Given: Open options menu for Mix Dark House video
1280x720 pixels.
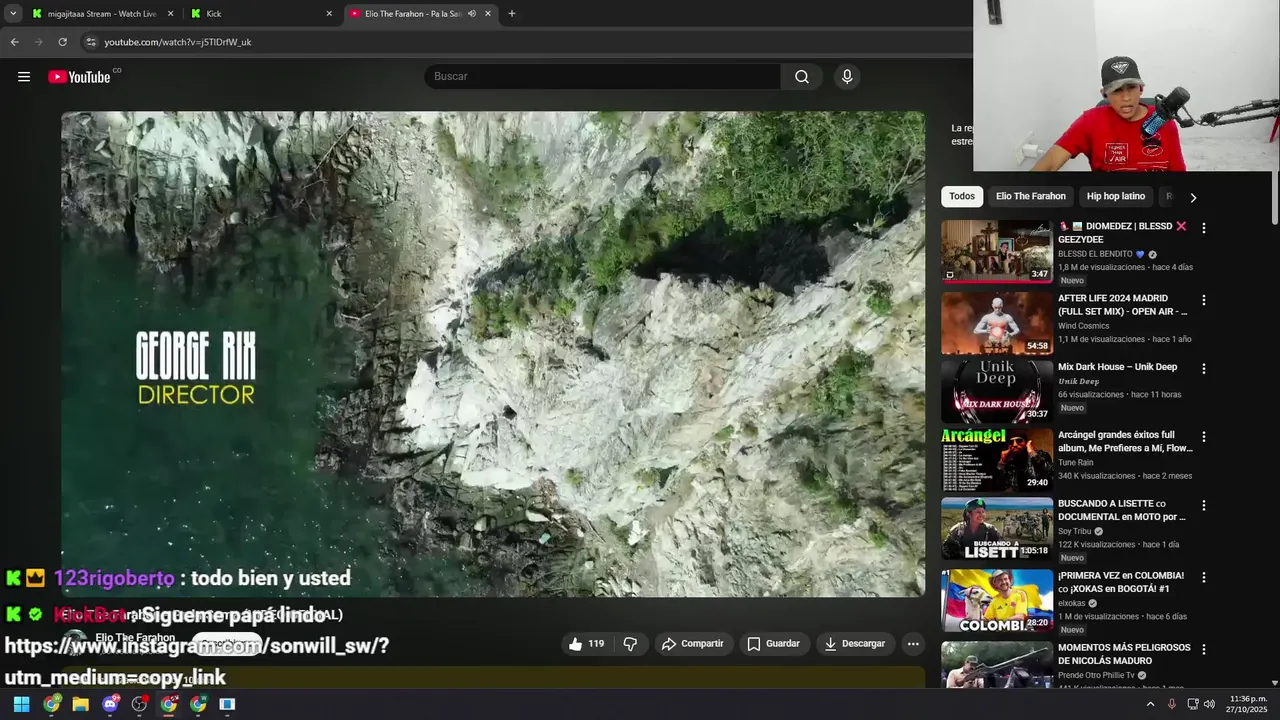Looking at the screenshot, I should (1203, 369).
